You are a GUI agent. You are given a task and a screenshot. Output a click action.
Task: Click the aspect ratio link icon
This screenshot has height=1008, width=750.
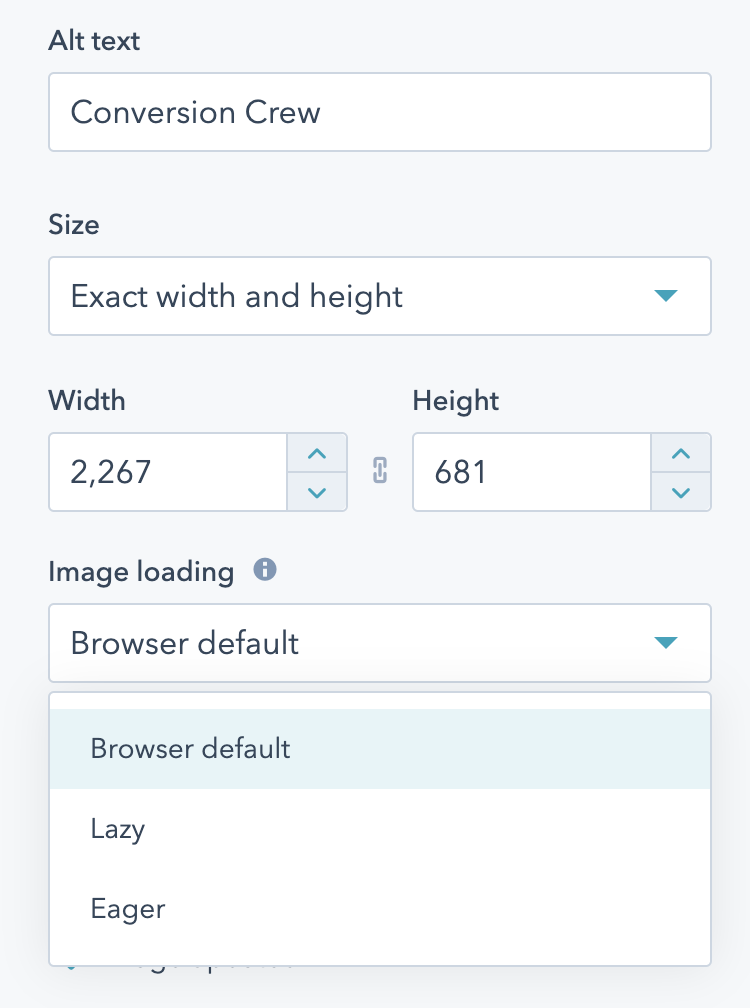pos(380,472)
